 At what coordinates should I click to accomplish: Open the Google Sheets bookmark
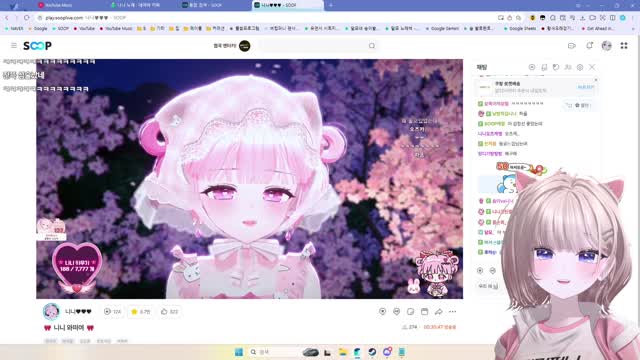[x=520, y=29]
